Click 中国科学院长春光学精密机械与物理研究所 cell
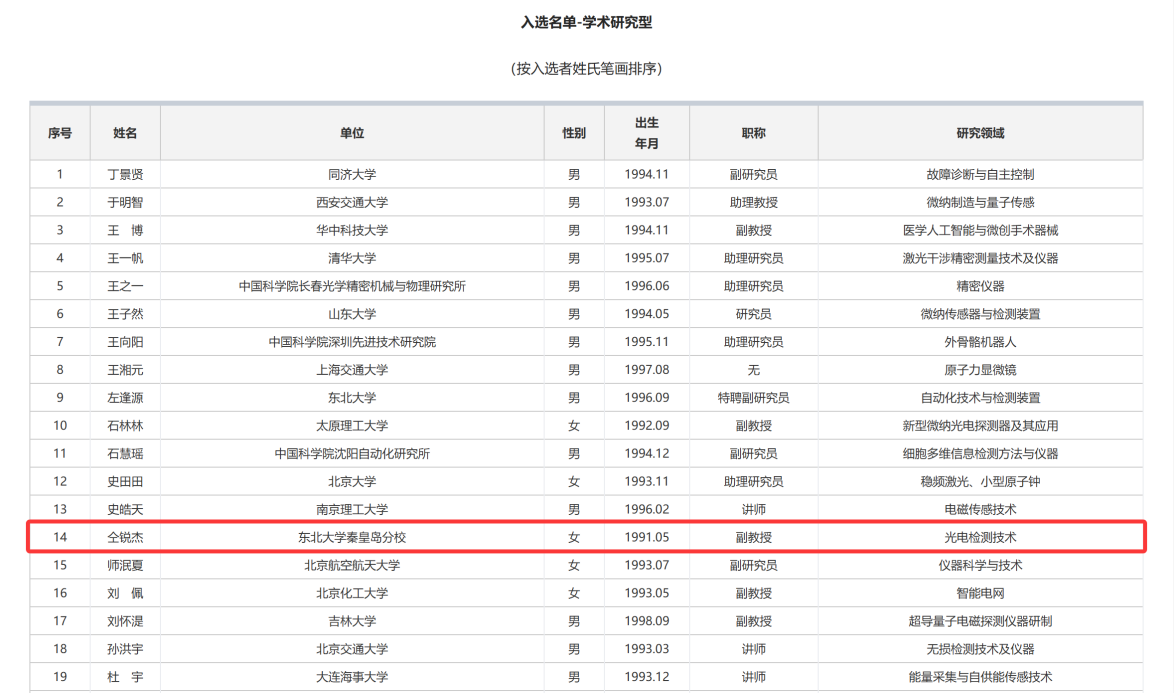 click(x=352, y=286)
